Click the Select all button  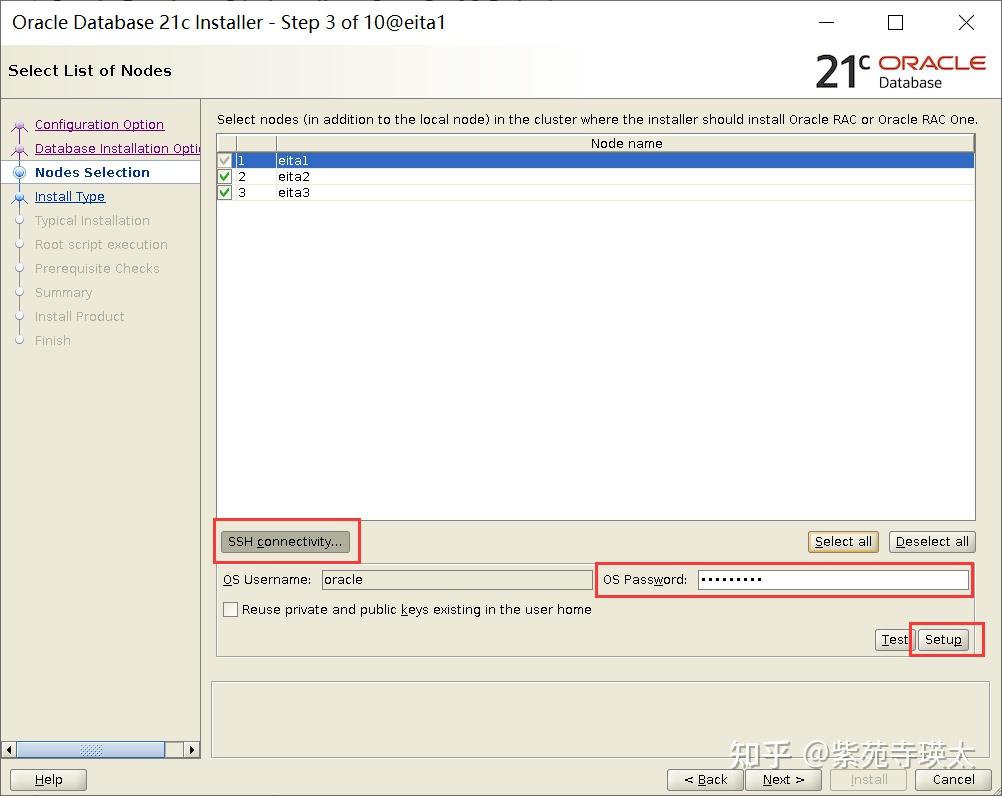(x=843, y=542)
